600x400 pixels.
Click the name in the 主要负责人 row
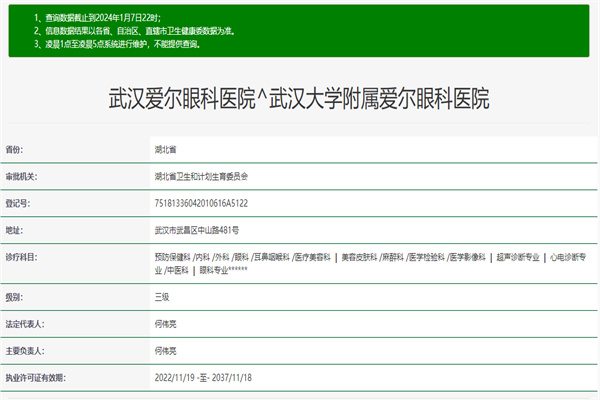[165, 351]
